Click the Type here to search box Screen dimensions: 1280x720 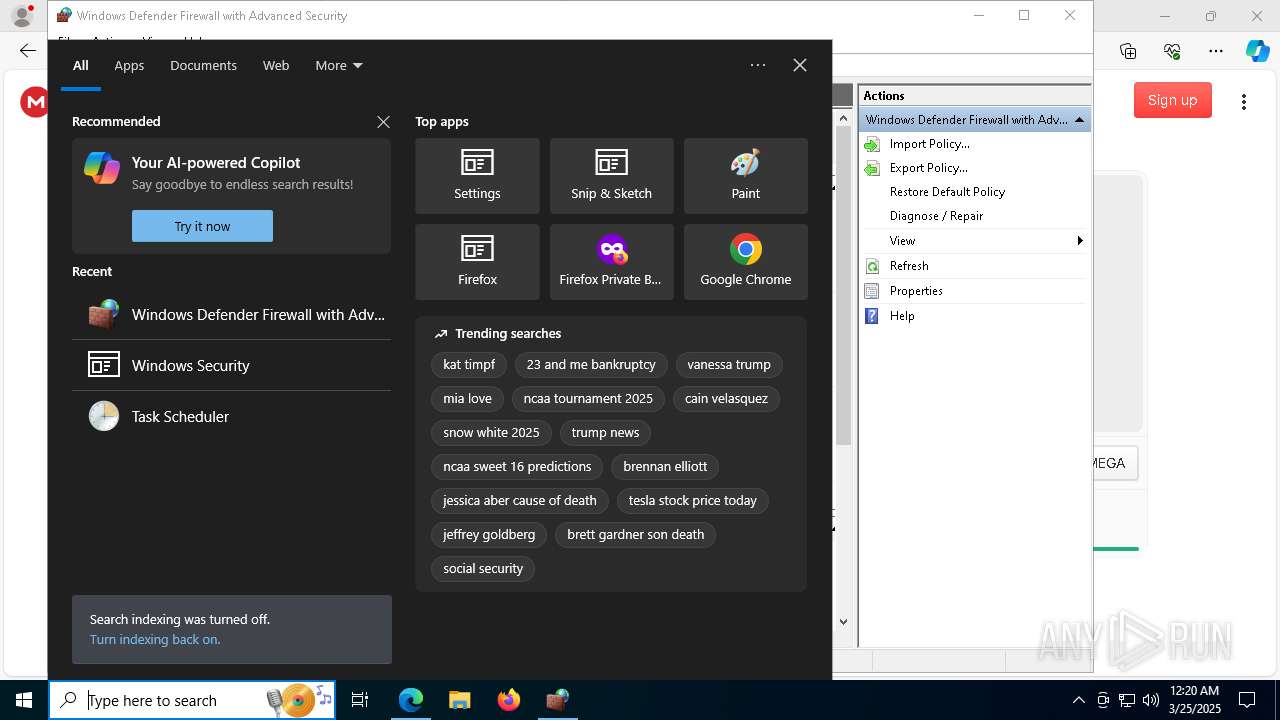pyautogui.click(x=192, y=700)
